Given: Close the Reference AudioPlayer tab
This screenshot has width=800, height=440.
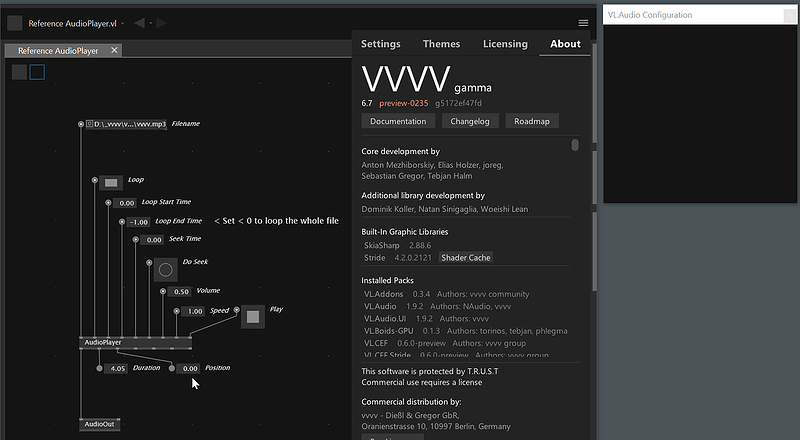Looking at the screenshot, I should click(114, 50).
